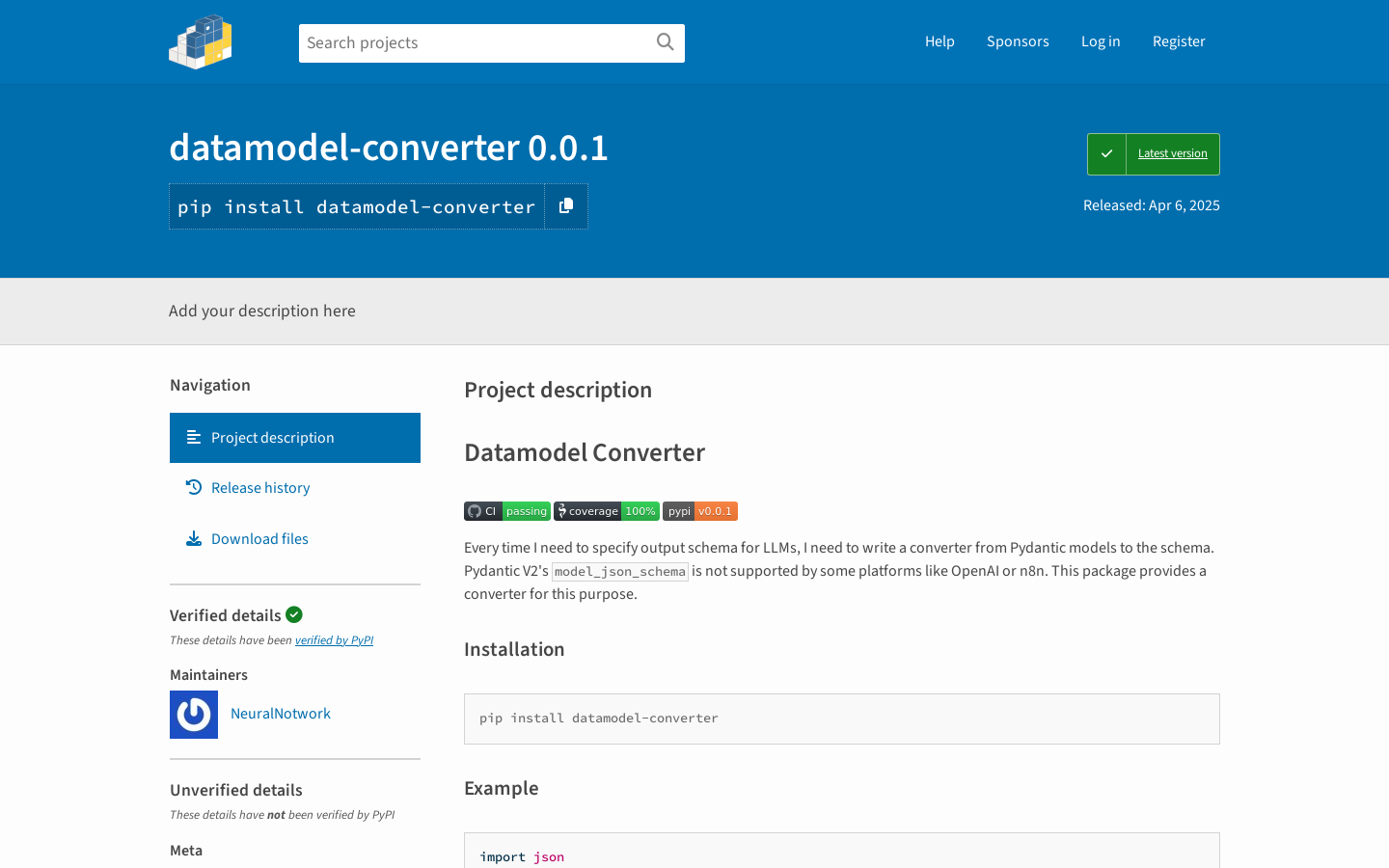The height and width of the screenshot is (868, 1389).
Task: Click the coverage 100% badge
Action: click(607, 511)
